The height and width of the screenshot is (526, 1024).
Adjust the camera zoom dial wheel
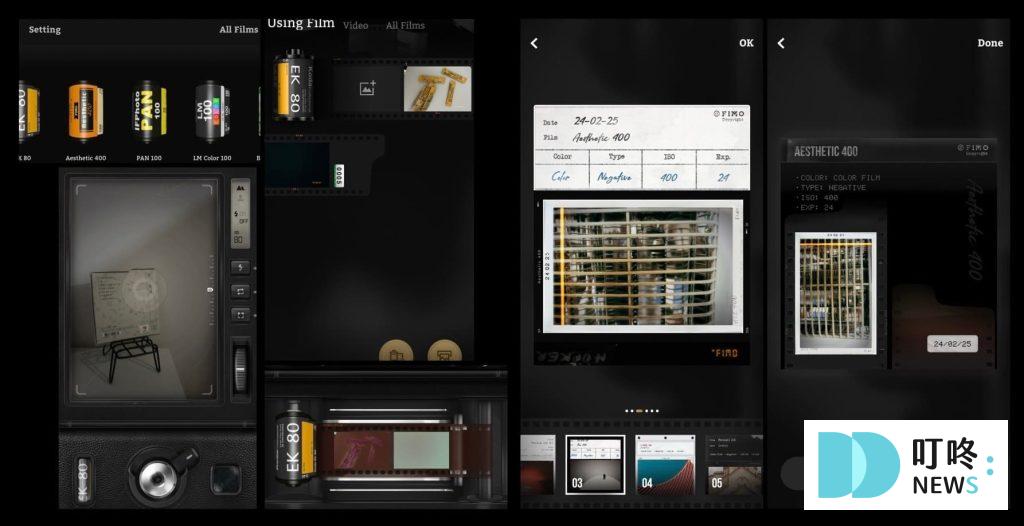(x=241, y=370)
